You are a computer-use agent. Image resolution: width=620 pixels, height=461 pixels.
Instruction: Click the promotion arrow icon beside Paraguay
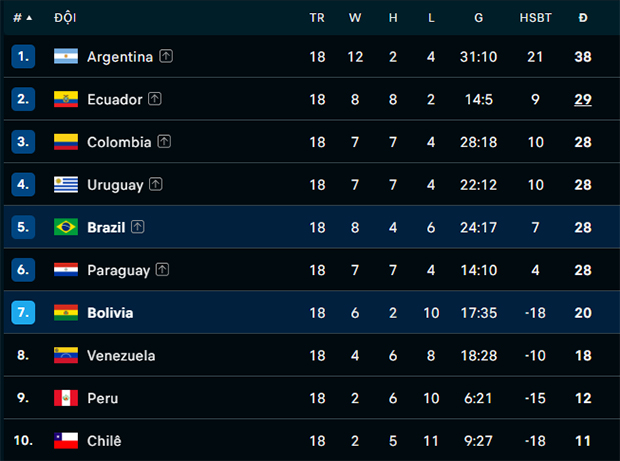tap(162, 269)
